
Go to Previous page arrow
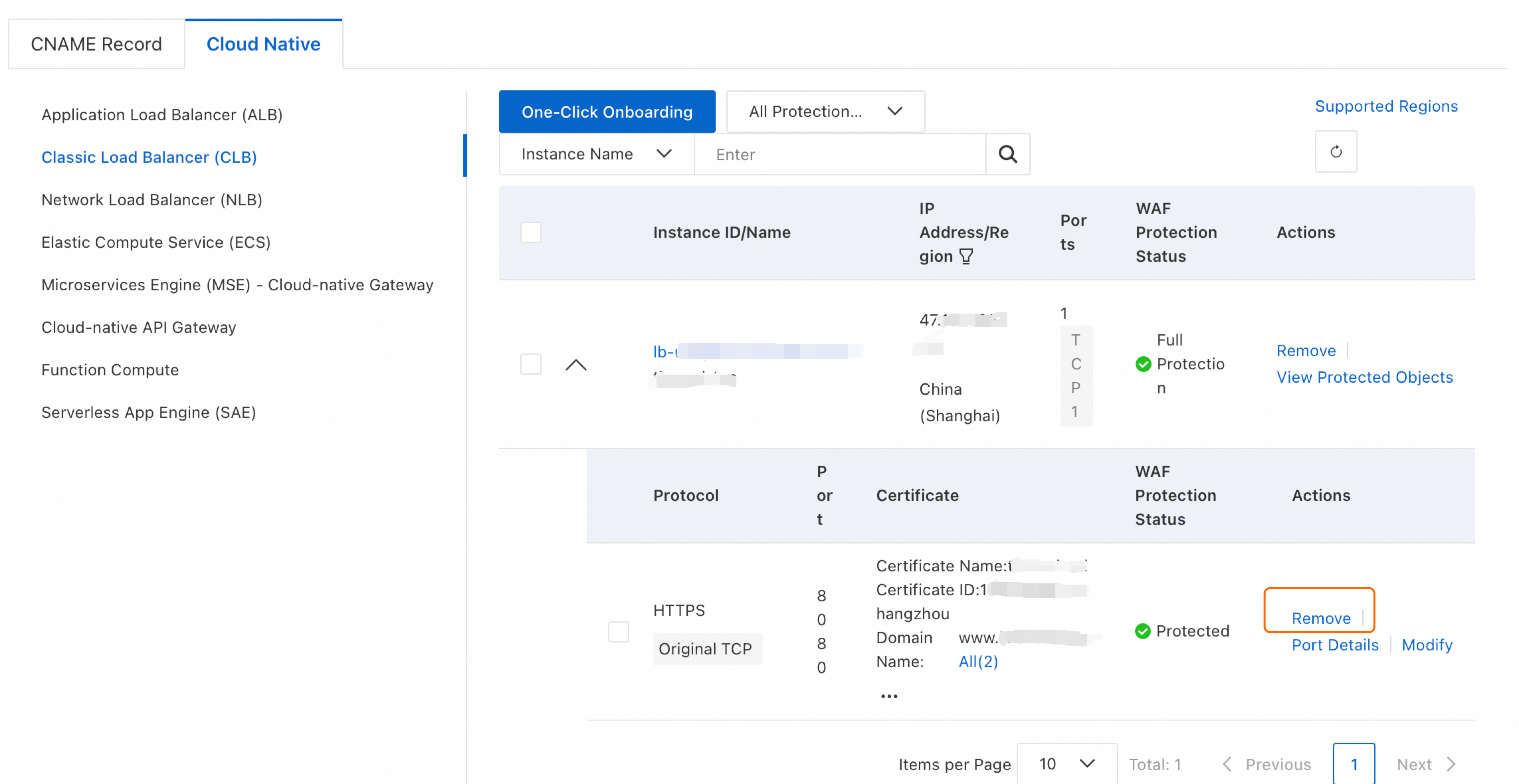tap(1227, 764)
